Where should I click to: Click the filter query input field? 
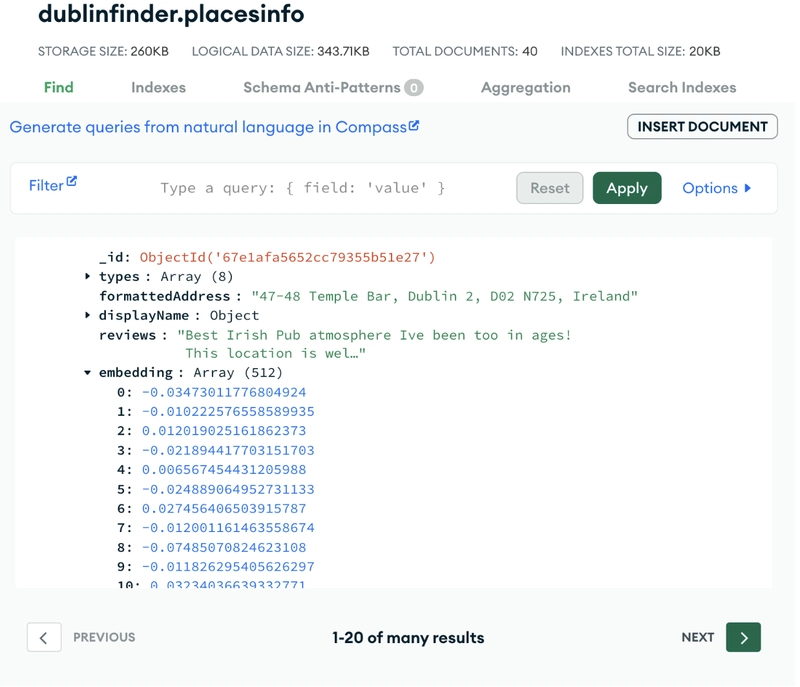pyautogui.click(x=303, y=188)
